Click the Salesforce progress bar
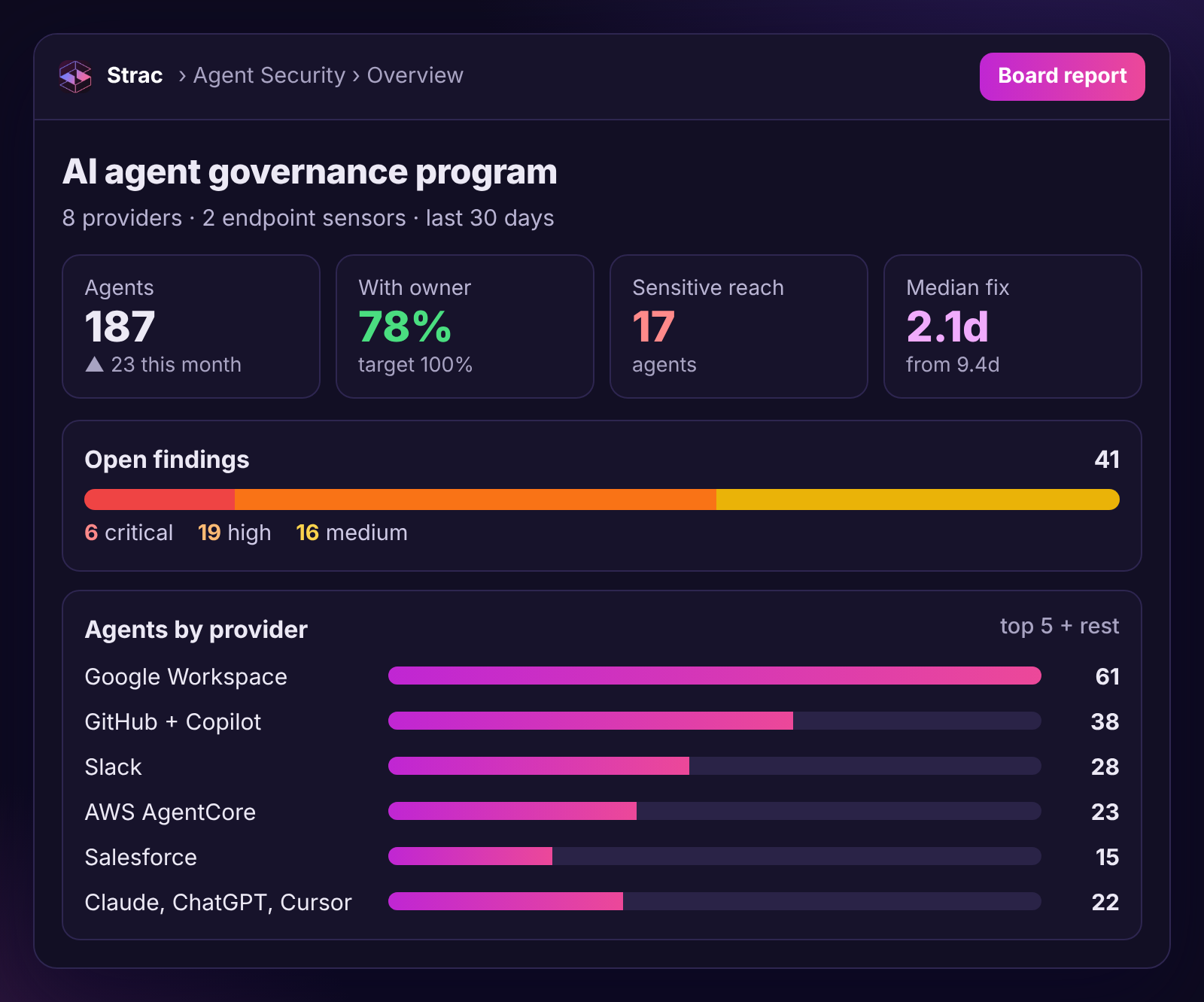 pyautogui.click(x=715, y=856)
